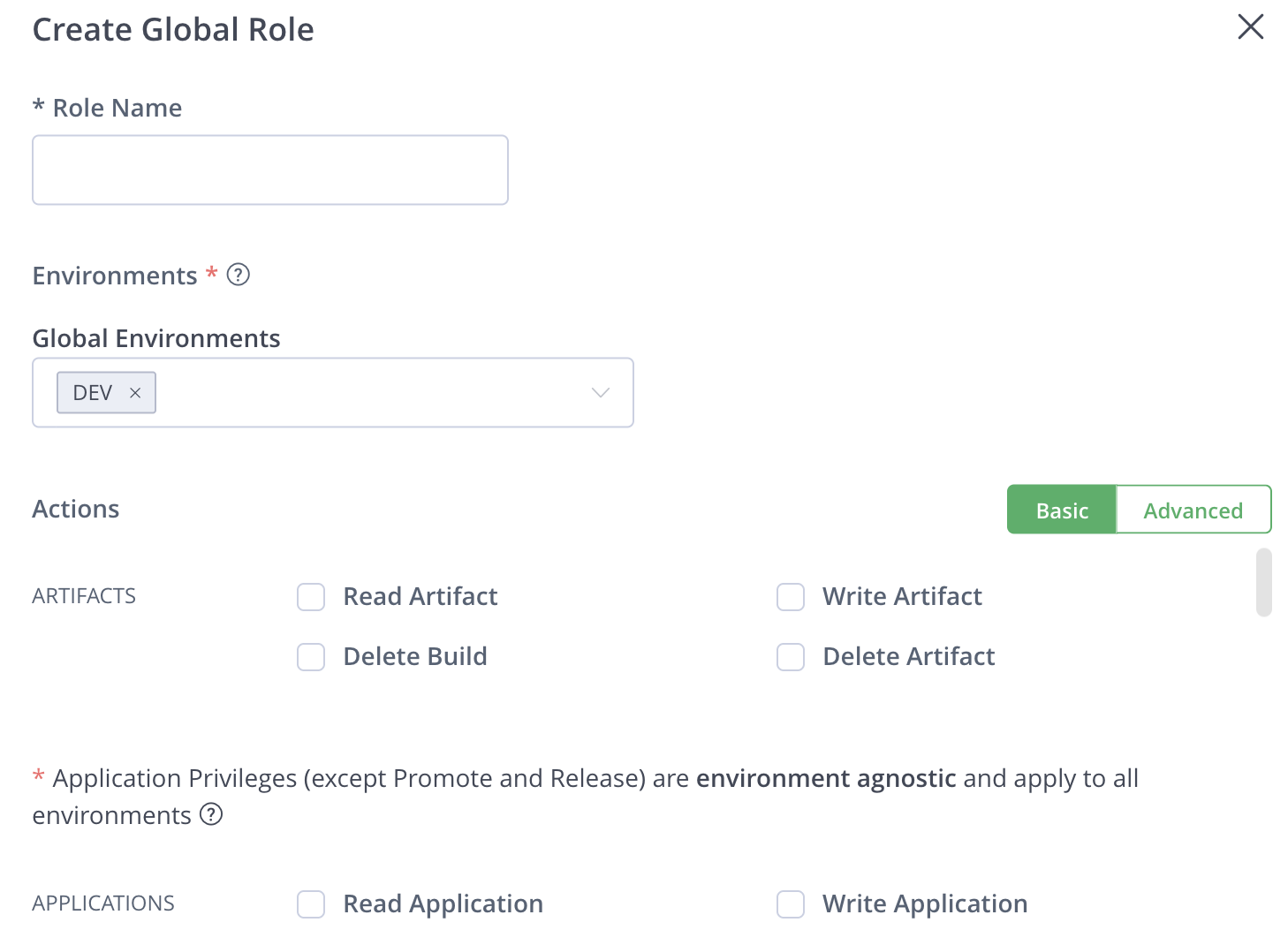The height and width of the screenshot is (945, 1288).
Task: Click the Delete Artifact label text
Action: (x=908, y=657)
